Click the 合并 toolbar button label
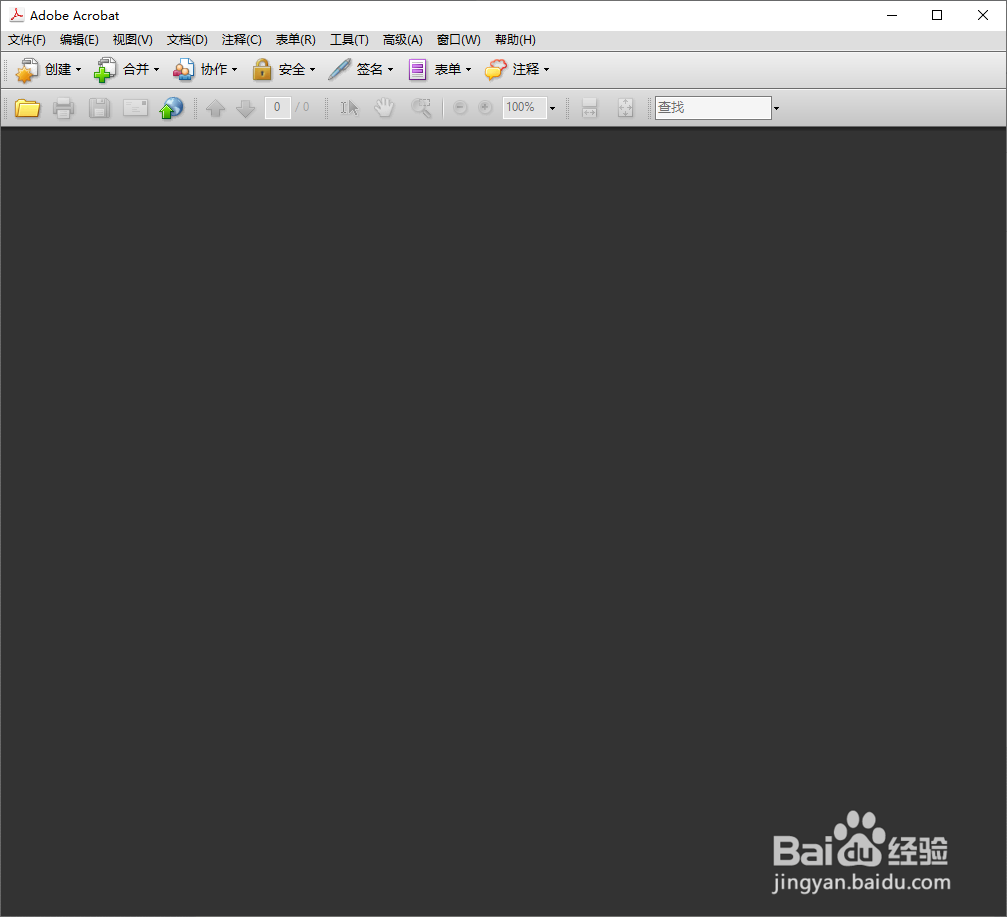This screenshot has width=1007, height=917. coord(136,69)
